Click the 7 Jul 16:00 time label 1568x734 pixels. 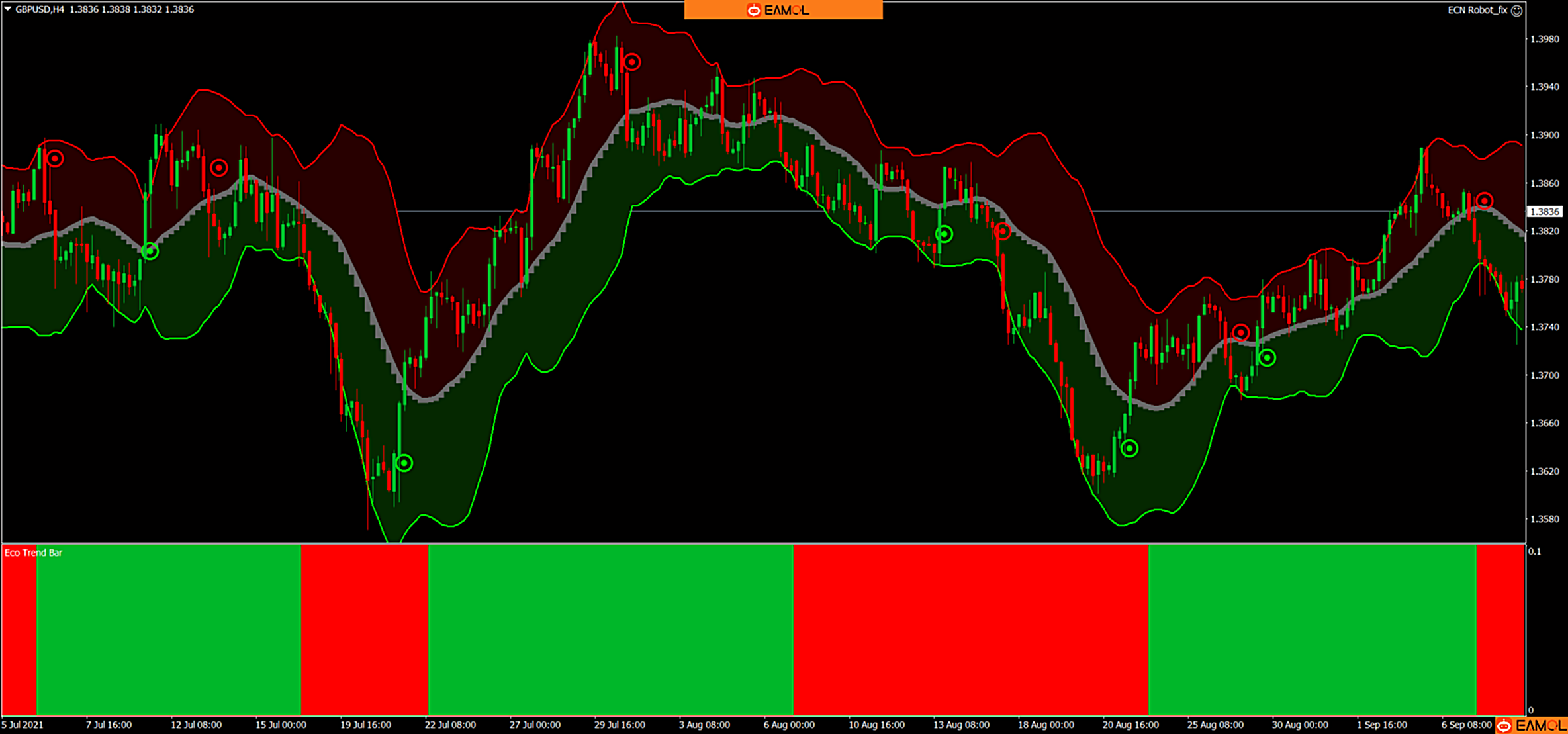[109, 725]
